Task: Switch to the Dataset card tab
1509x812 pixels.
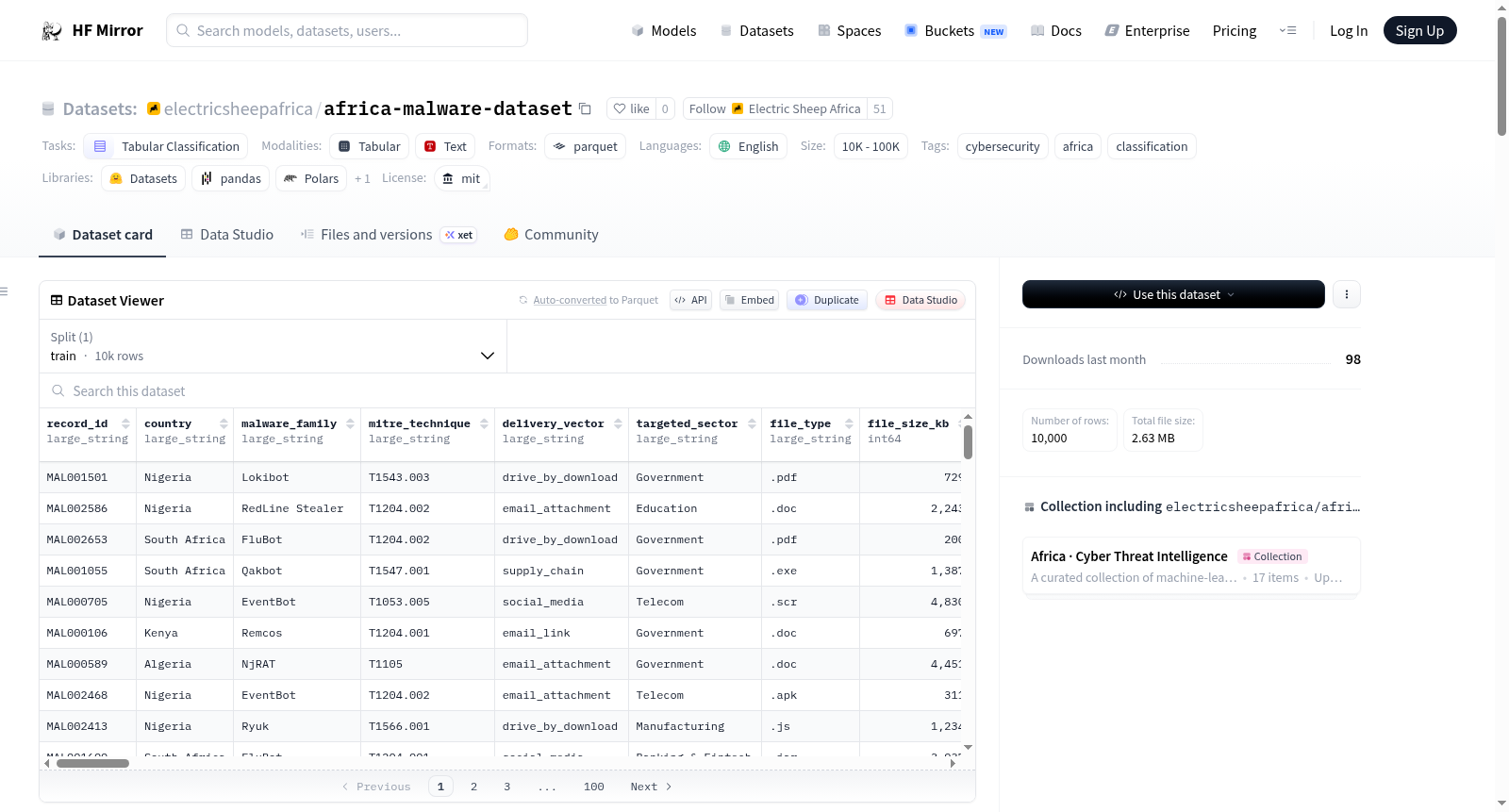Action: click(103, 234)
